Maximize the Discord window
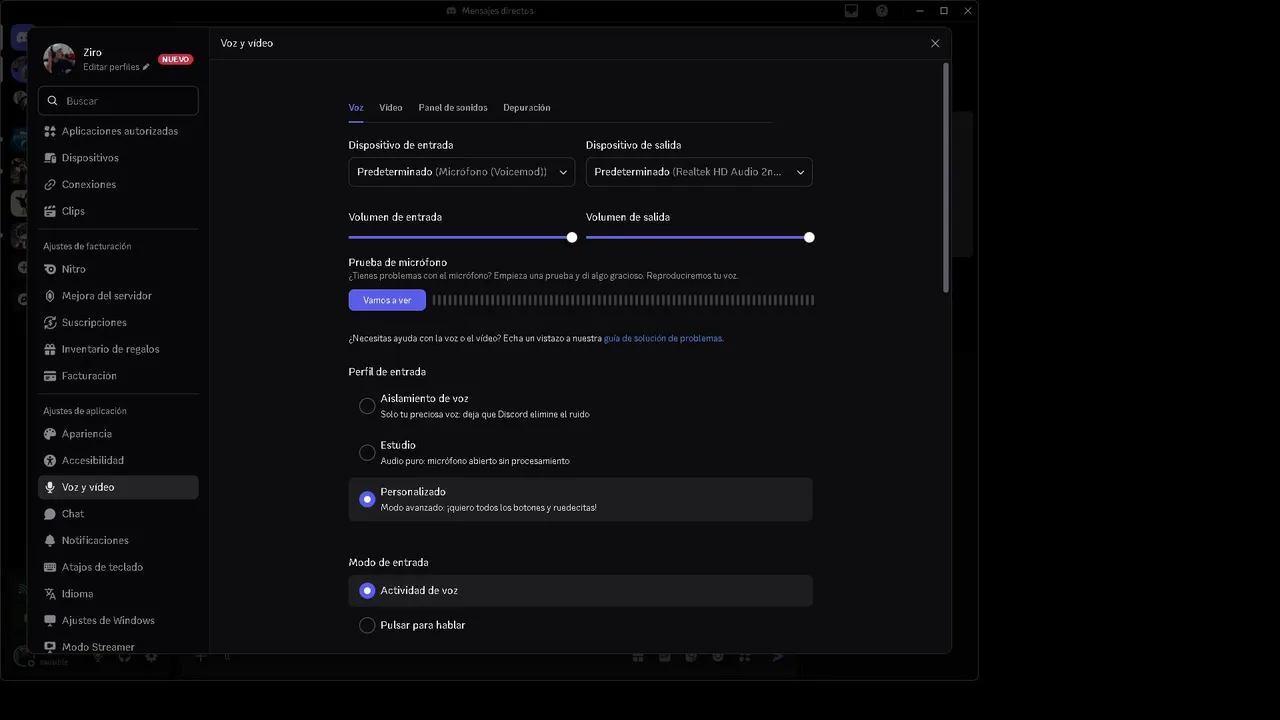 (x=943, y=11)
